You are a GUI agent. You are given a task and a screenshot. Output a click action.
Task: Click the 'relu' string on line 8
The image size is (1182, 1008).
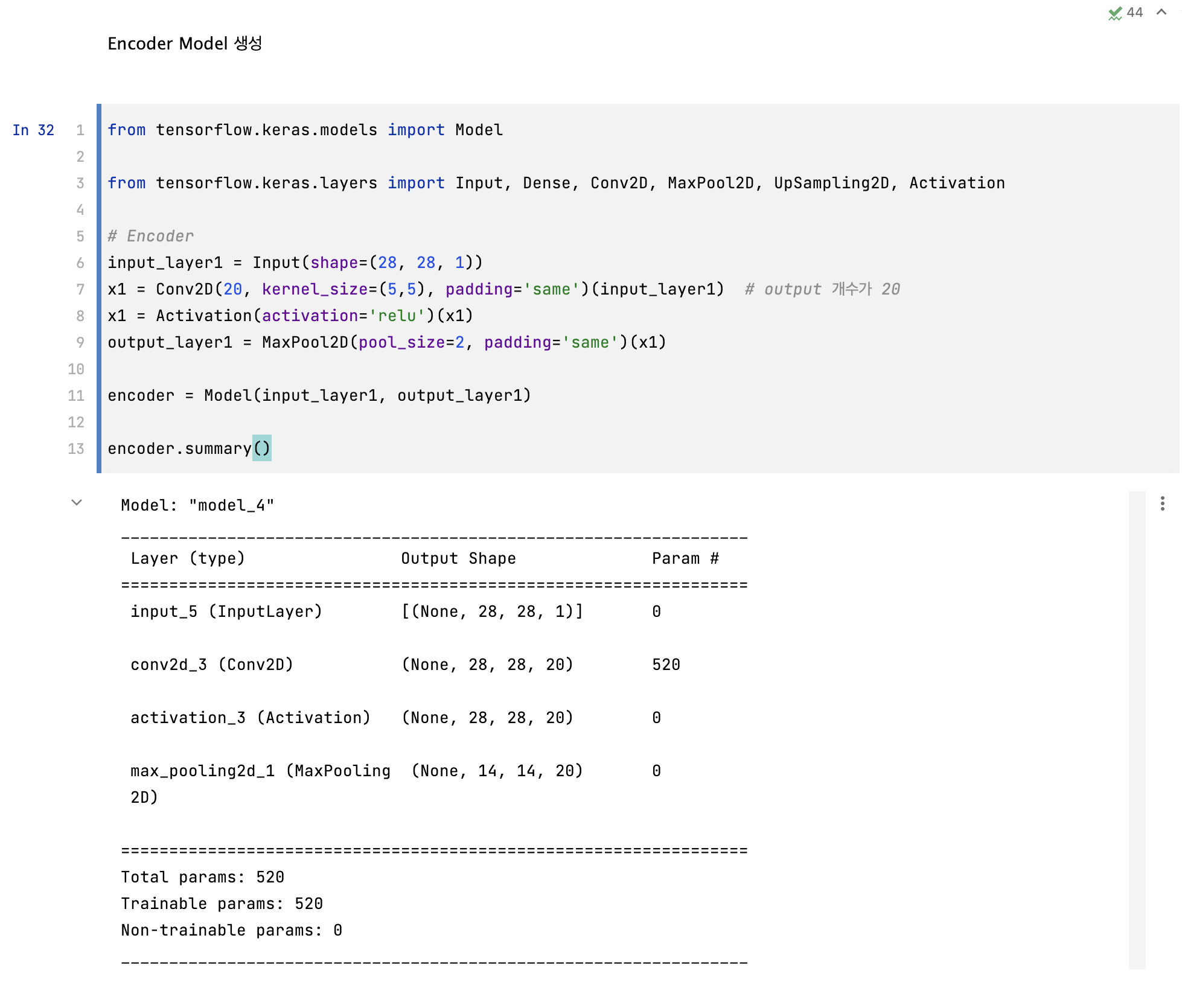tap(397, 316)
